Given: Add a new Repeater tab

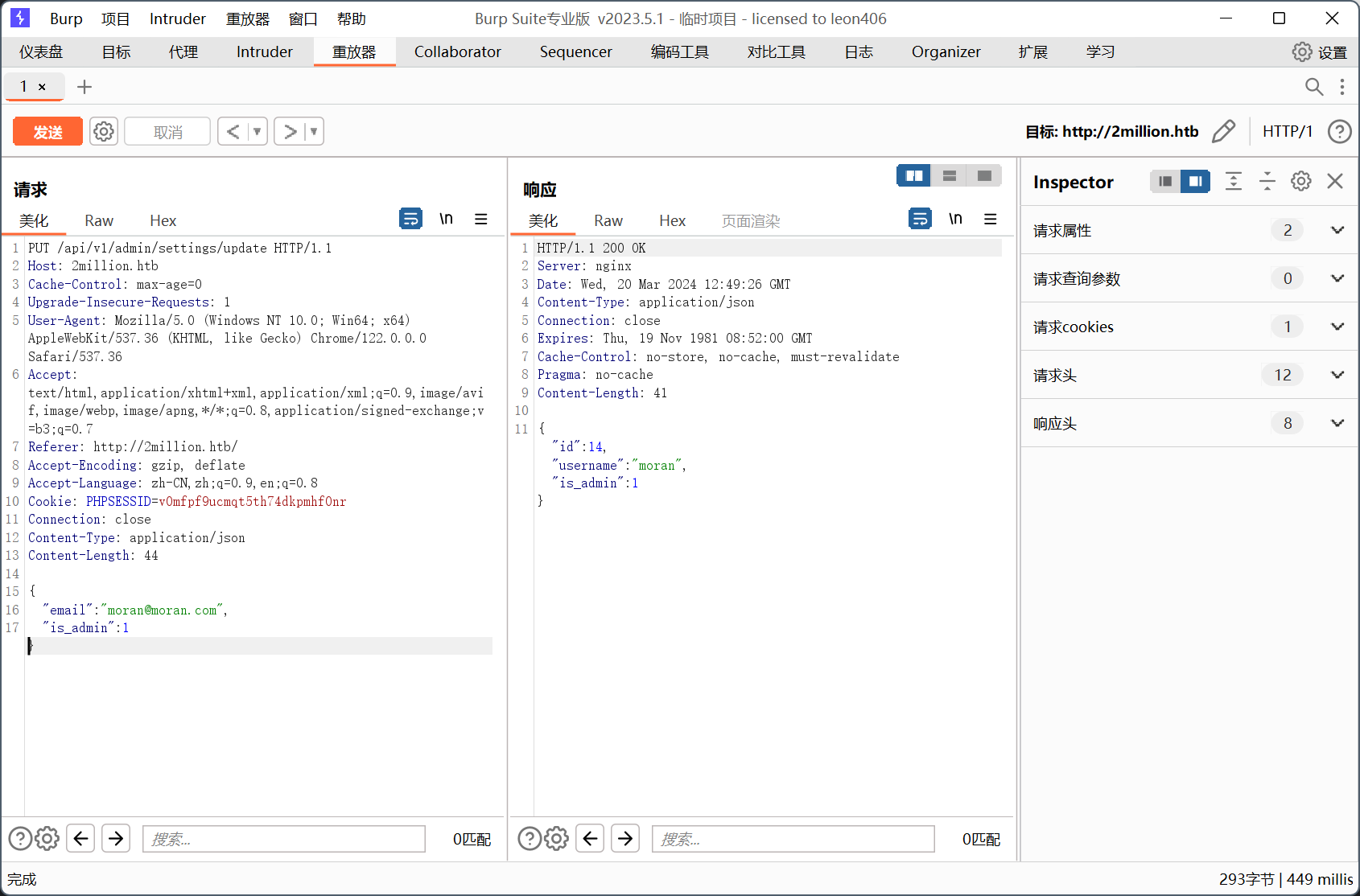Looking at the screenshot, I should tap(84, 87).
